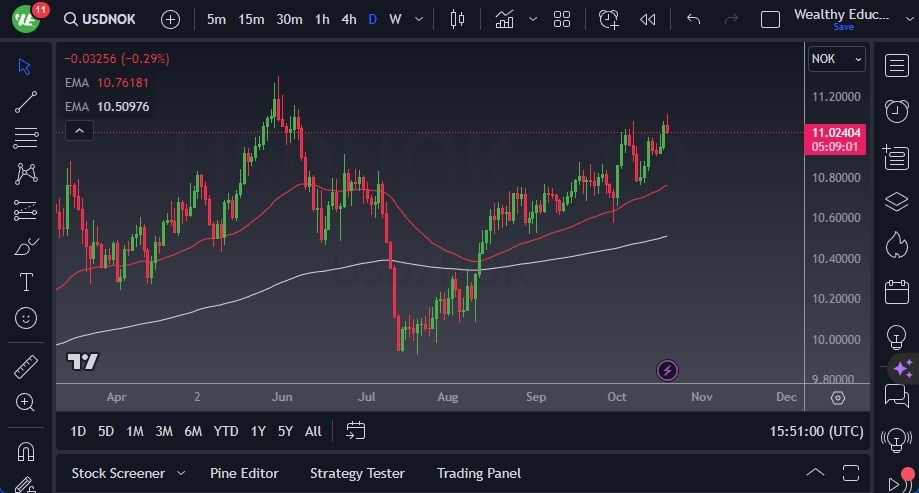Open the watchlist panel icon
919x493 pixels.
click(x=896, y=65)
